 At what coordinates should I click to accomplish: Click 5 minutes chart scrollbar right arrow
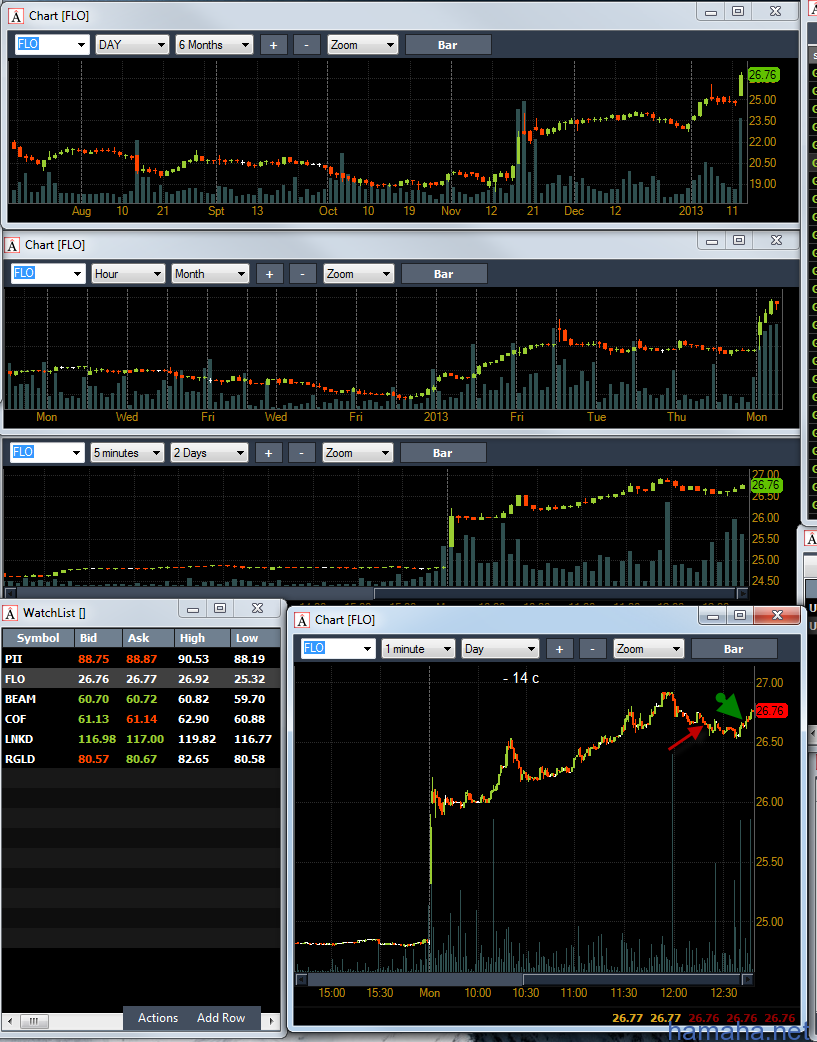point(743,593)
